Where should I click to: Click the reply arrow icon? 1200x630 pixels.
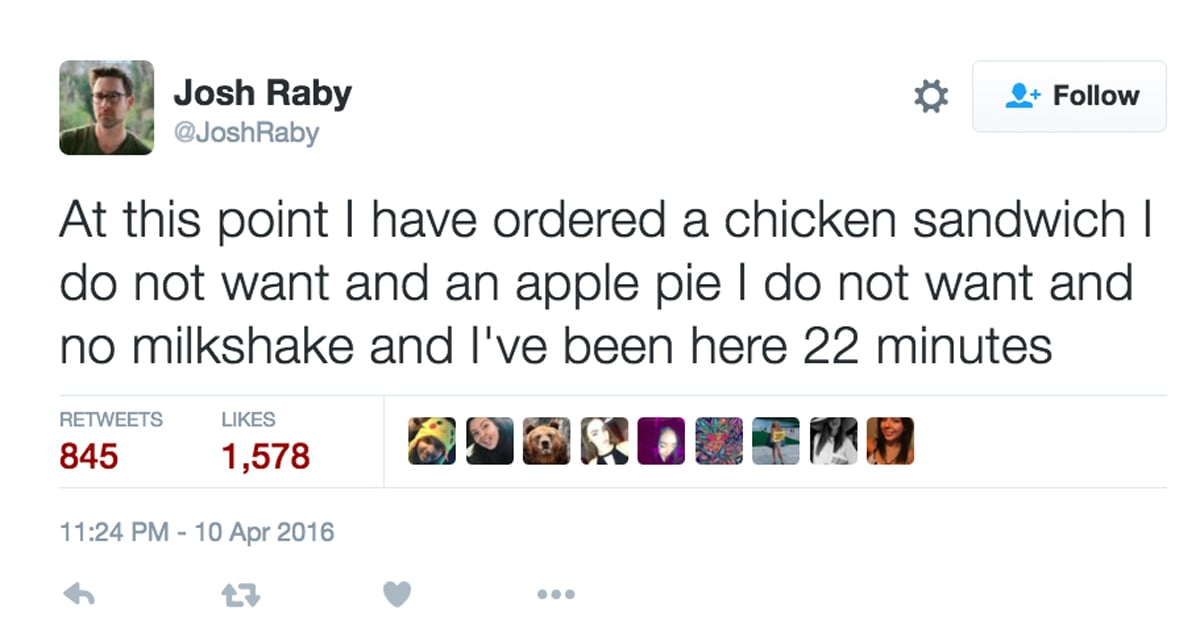pos(80,593)
